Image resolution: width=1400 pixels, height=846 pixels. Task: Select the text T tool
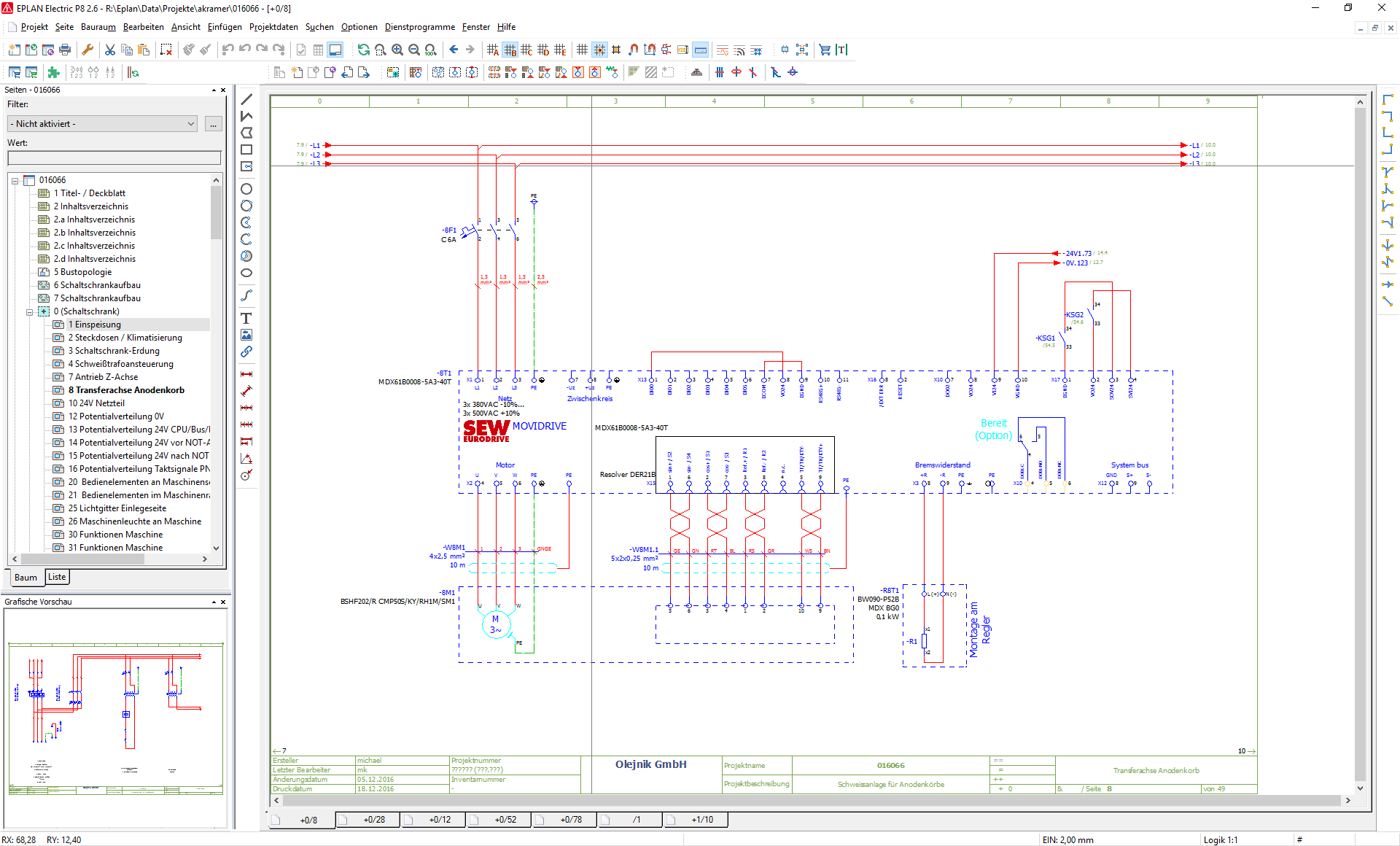(246, 318)
